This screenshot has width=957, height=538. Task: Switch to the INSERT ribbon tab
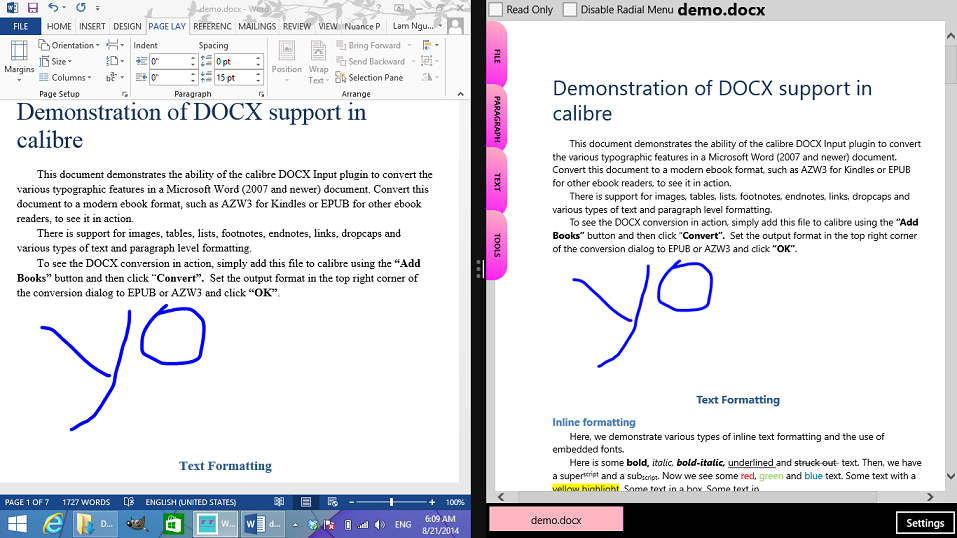[92, 26]
